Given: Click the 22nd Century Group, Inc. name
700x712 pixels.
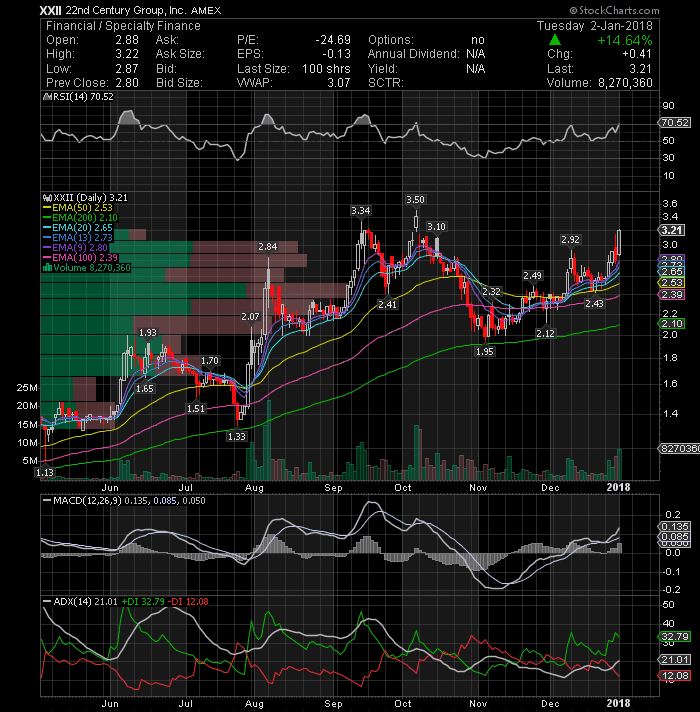Looking at the screenshot, I should tap(126, 10).
